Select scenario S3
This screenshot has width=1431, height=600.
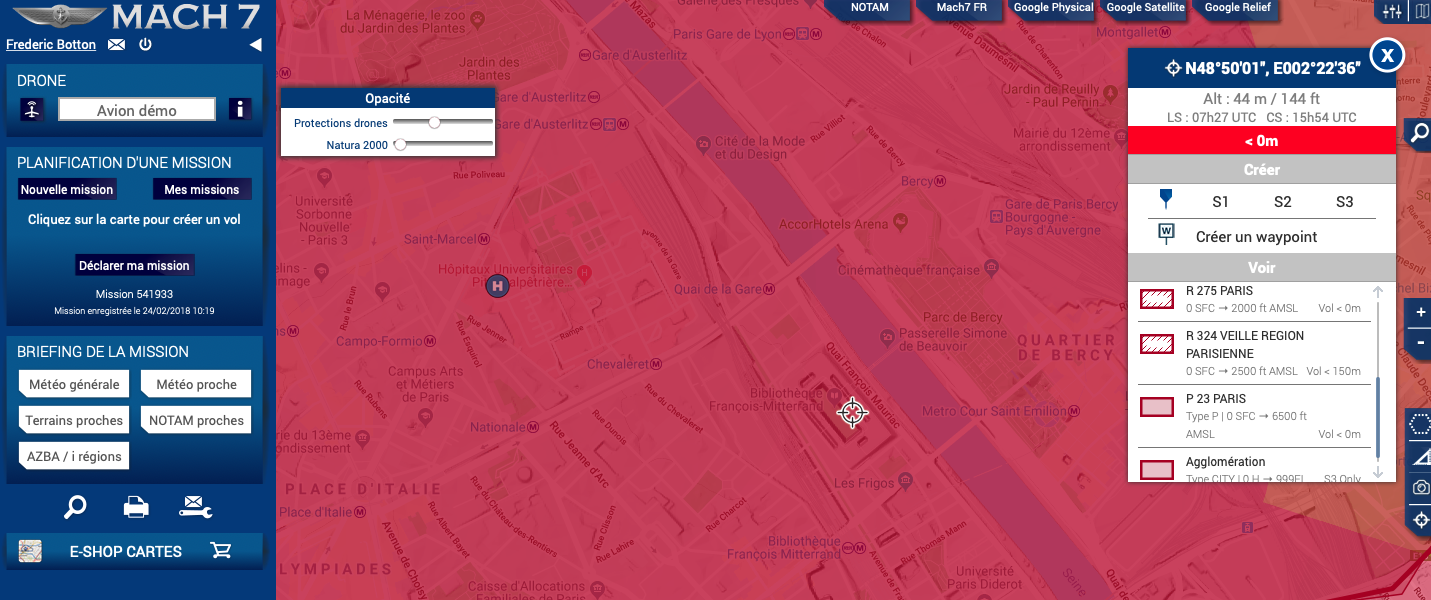coord(1344,202)
